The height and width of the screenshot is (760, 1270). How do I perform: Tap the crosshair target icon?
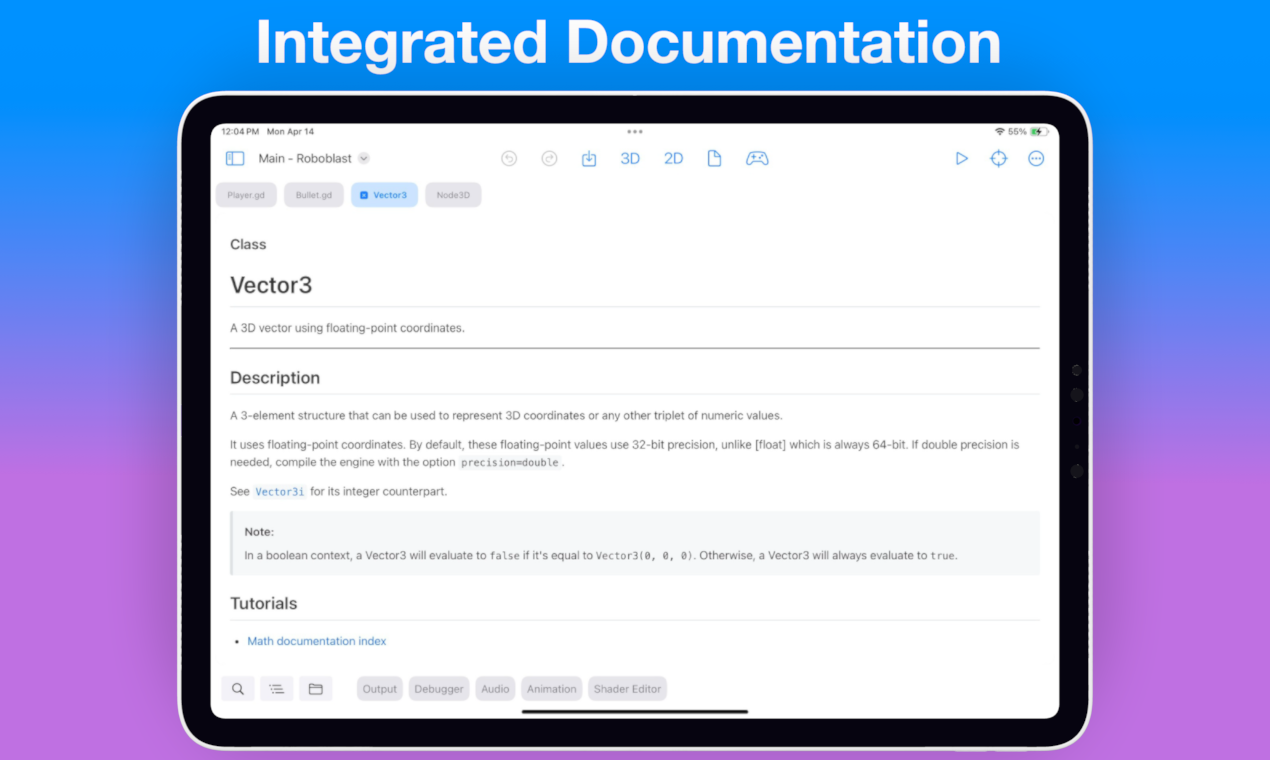998,158
